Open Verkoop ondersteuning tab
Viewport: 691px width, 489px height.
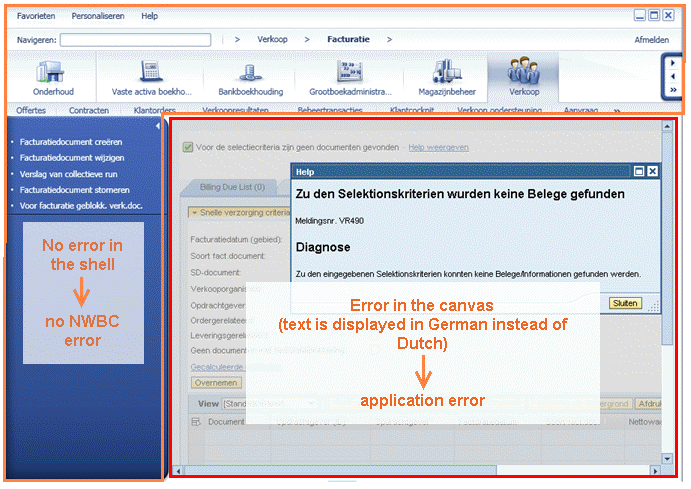[499, 110]
